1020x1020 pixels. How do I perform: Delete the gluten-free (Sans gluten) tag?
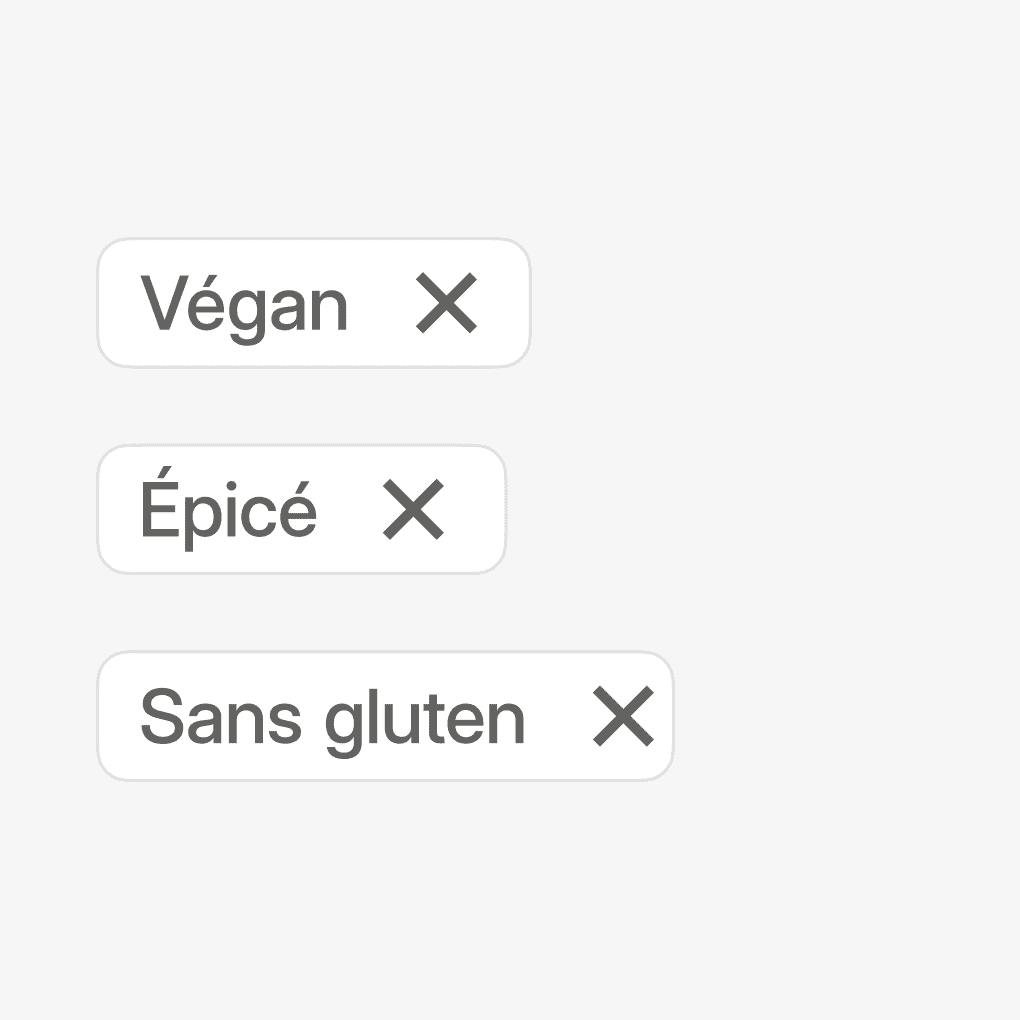[x=623, y=716]
